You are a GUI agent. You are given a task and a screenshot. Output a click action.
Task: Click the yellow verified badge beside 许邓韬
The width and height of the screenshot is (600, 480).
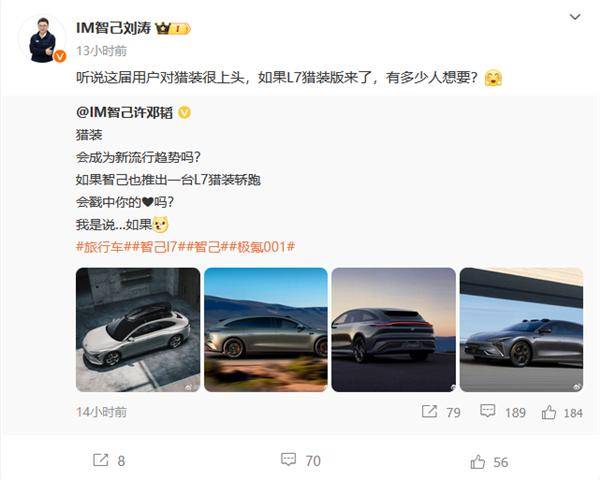click(x=184, y=113)
